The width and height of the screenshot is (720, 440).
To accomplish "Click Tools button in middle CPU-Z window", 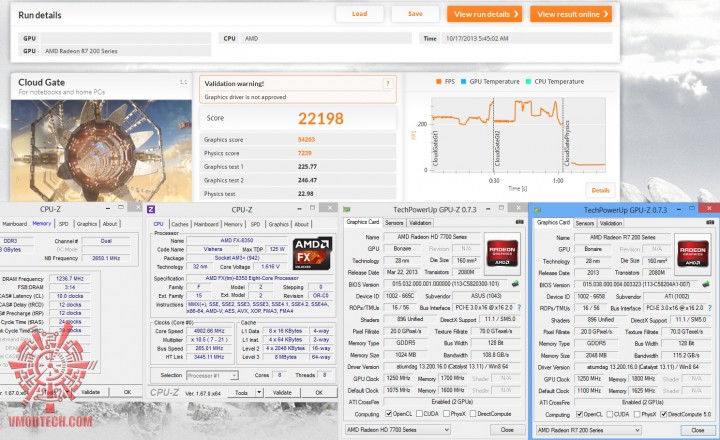I will (x=241, y=392).
